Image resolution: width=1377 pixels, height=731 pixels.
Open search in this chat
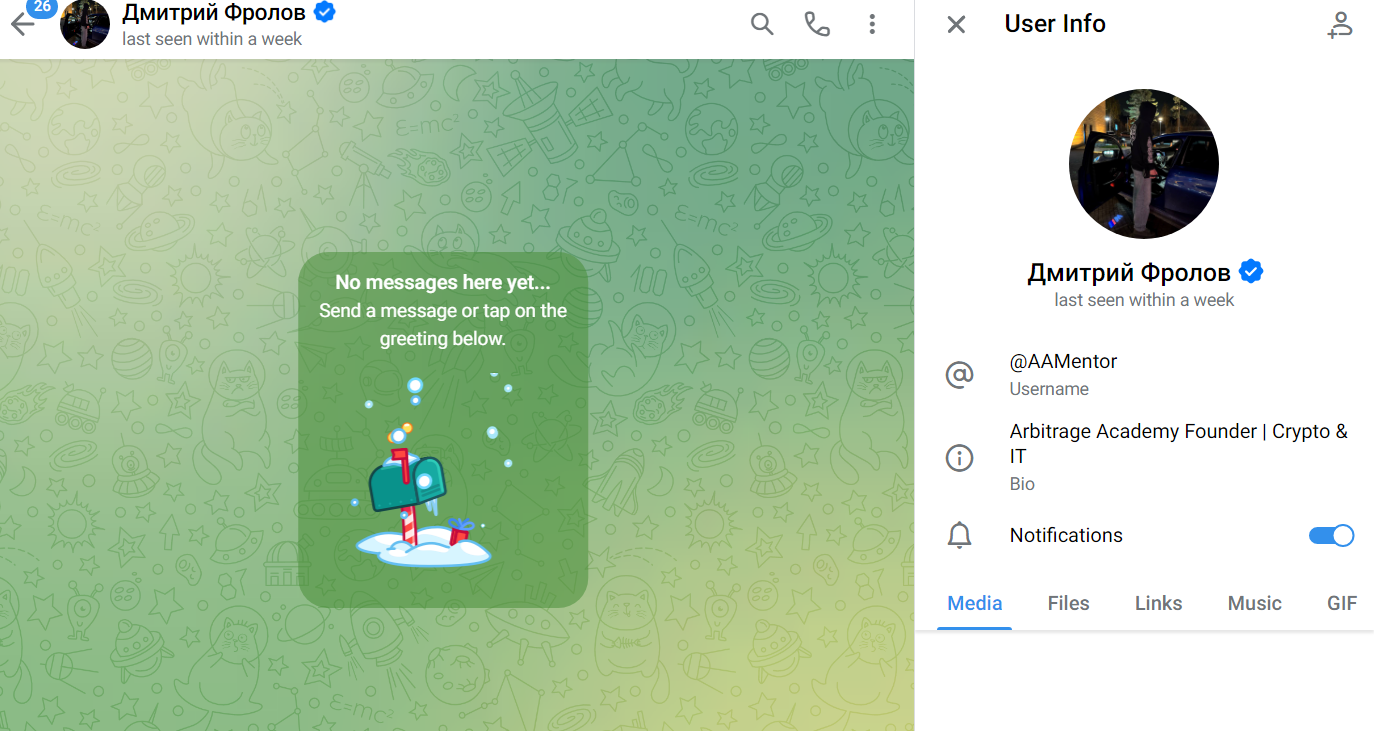(762, 24)
